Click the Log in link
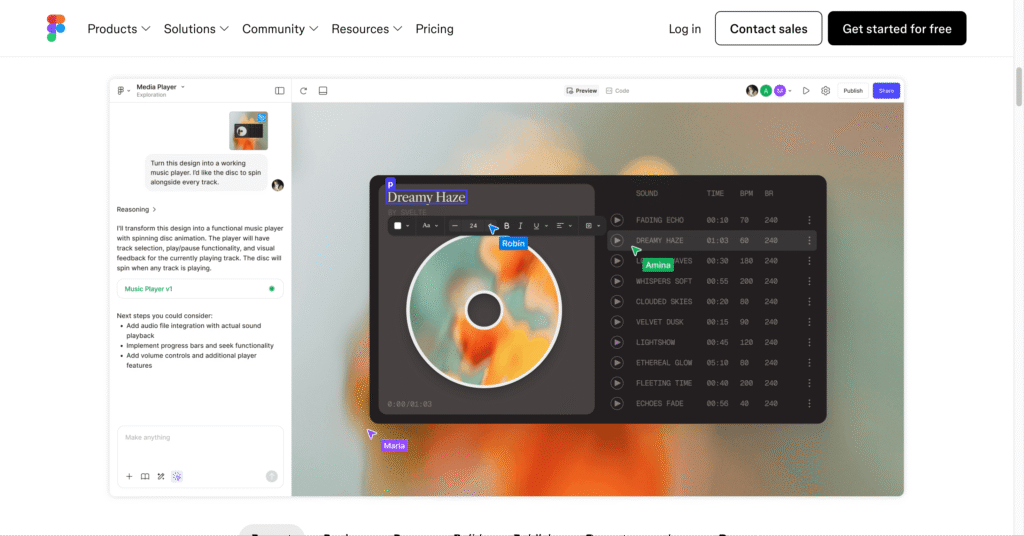Screen dimensions: 1024x536 click(684, 29)
